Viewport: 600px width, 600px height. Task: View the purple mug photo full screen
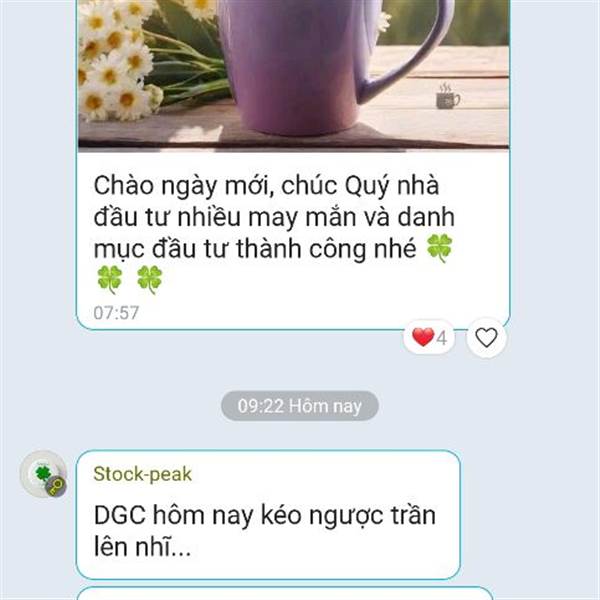point(293,73)
